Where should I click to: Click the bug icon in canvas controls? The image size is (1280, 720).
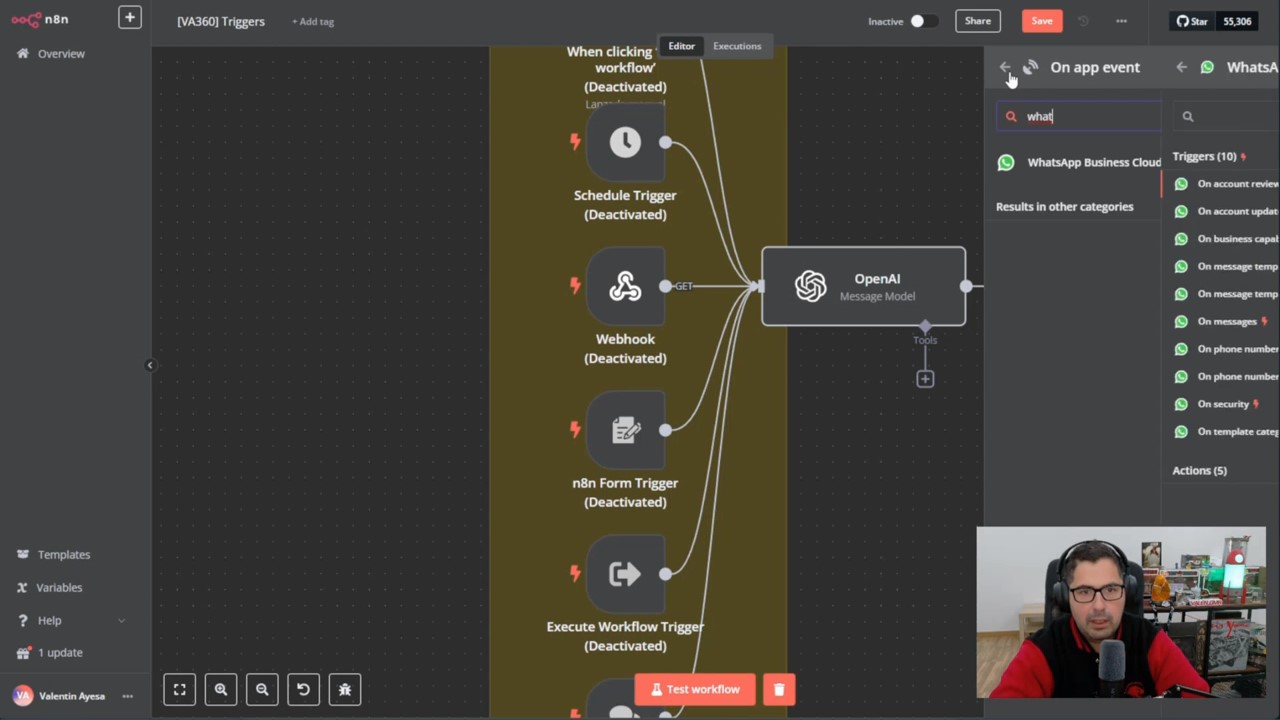345,689
